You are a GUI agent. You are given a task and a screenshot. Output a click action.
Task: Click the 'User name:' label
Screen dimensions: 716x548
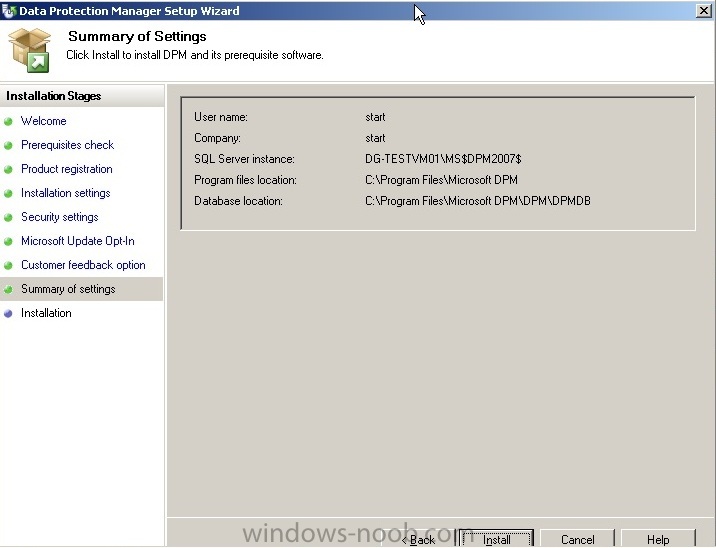(221, 117)
